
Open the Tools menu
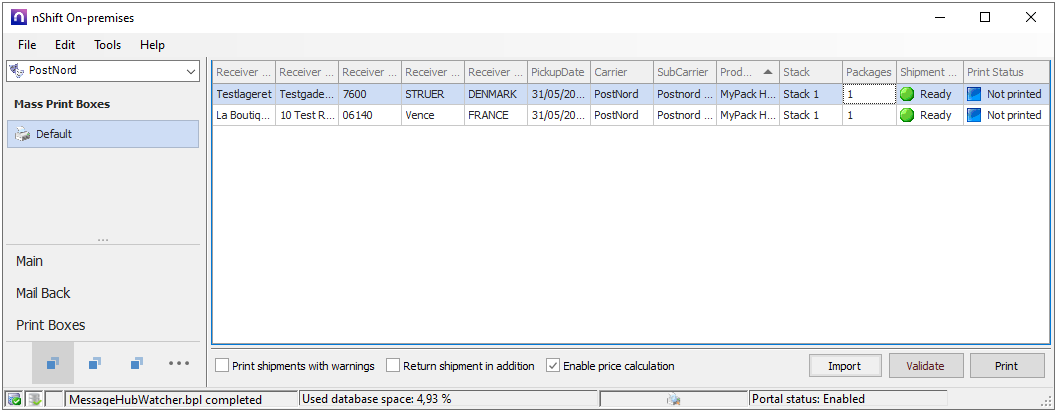coord(107,45)
